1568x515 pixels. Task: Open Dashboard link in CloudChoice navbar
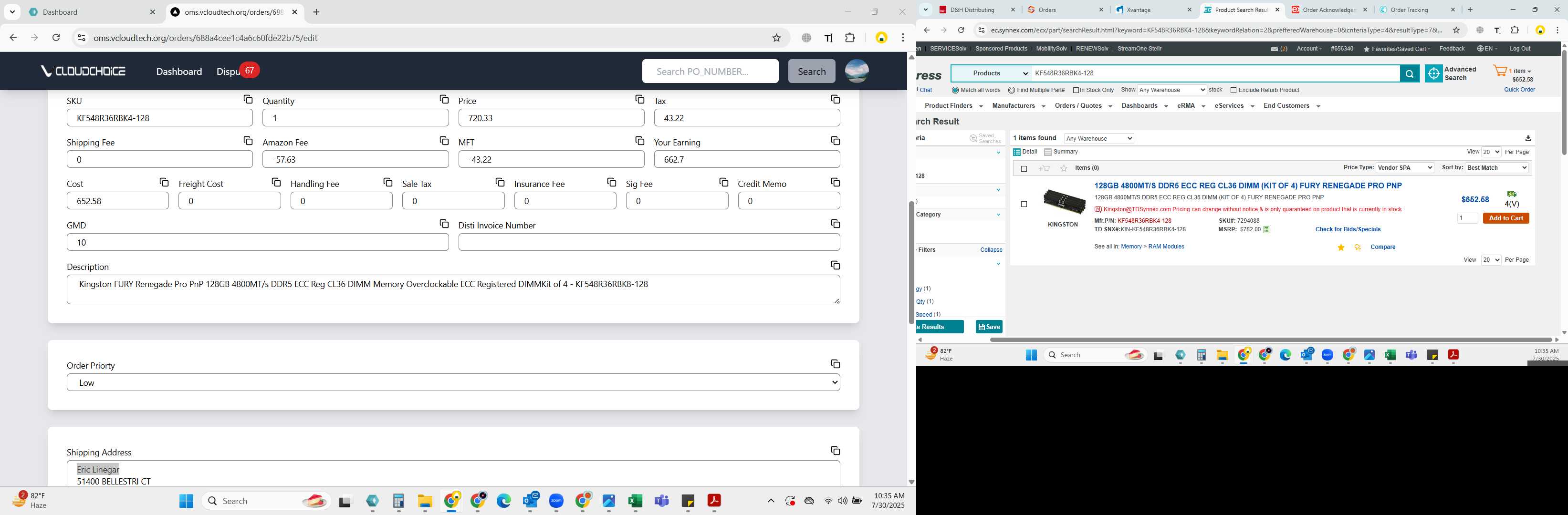179,71
